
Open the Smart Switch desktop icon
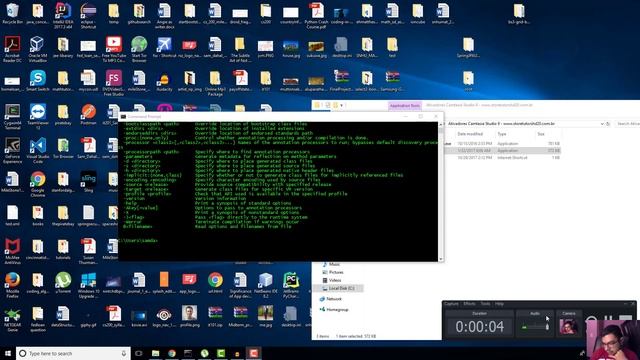pyautogui.click(x=38, y=80)
